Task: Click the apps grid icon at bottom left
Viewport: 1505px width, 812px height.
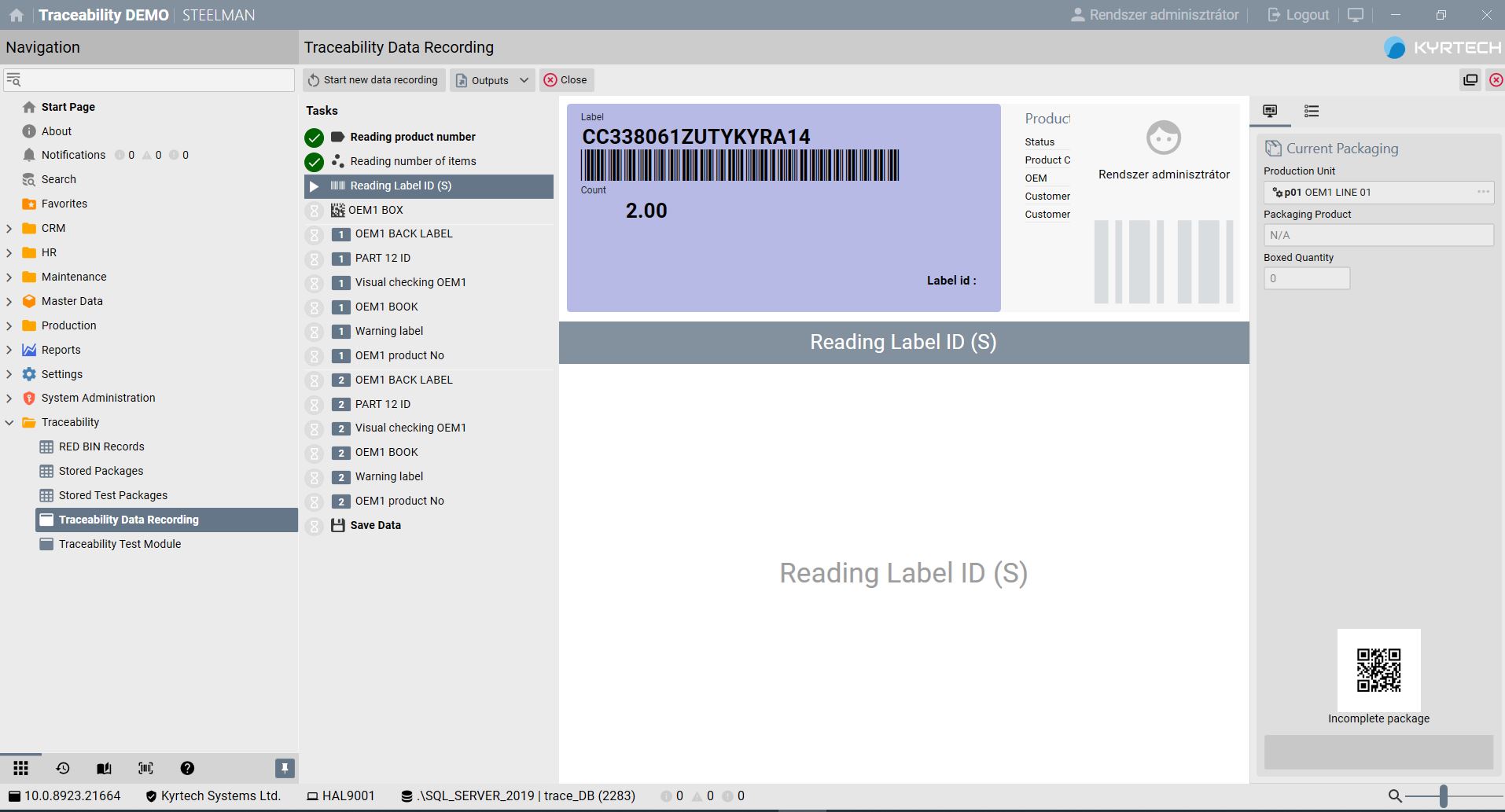Action: coord(21,768)
